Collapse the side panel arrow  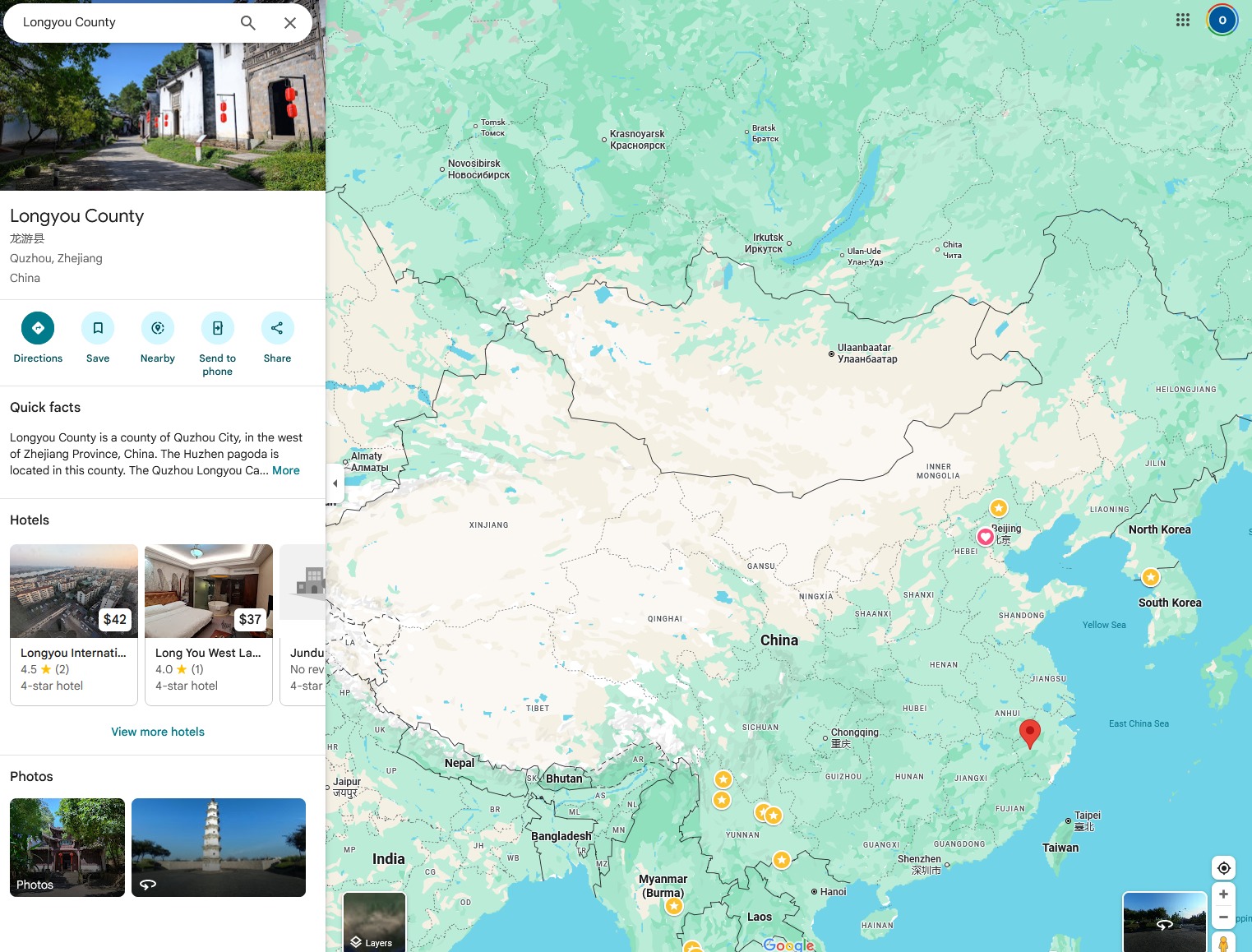[335, 483]
